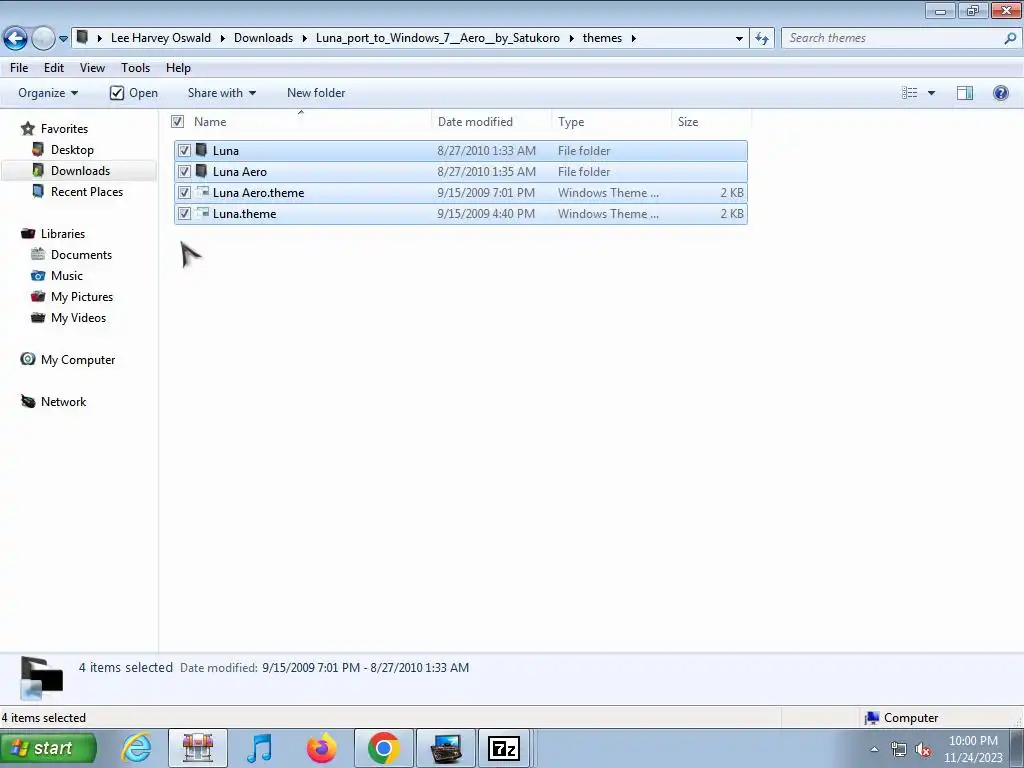Image resolution: width=1024 pixels, height=768 pixels.
Task: Uncheck the Luna Aero.theme checkbox
Action: tap(184, 193)
